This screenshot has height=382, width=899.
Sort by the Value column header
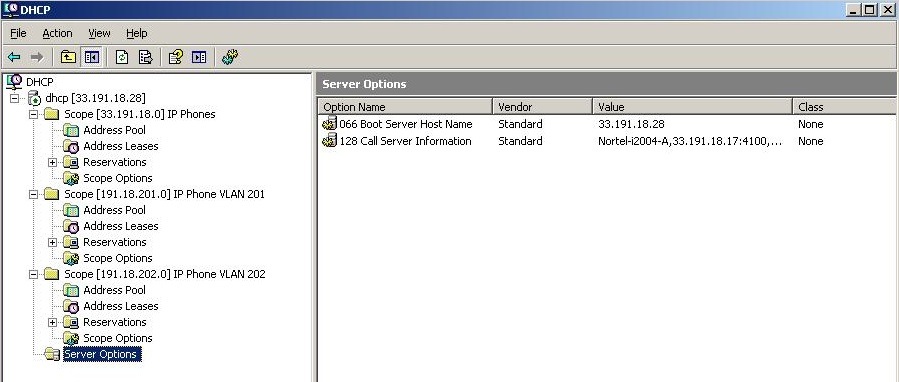point(691,107)
